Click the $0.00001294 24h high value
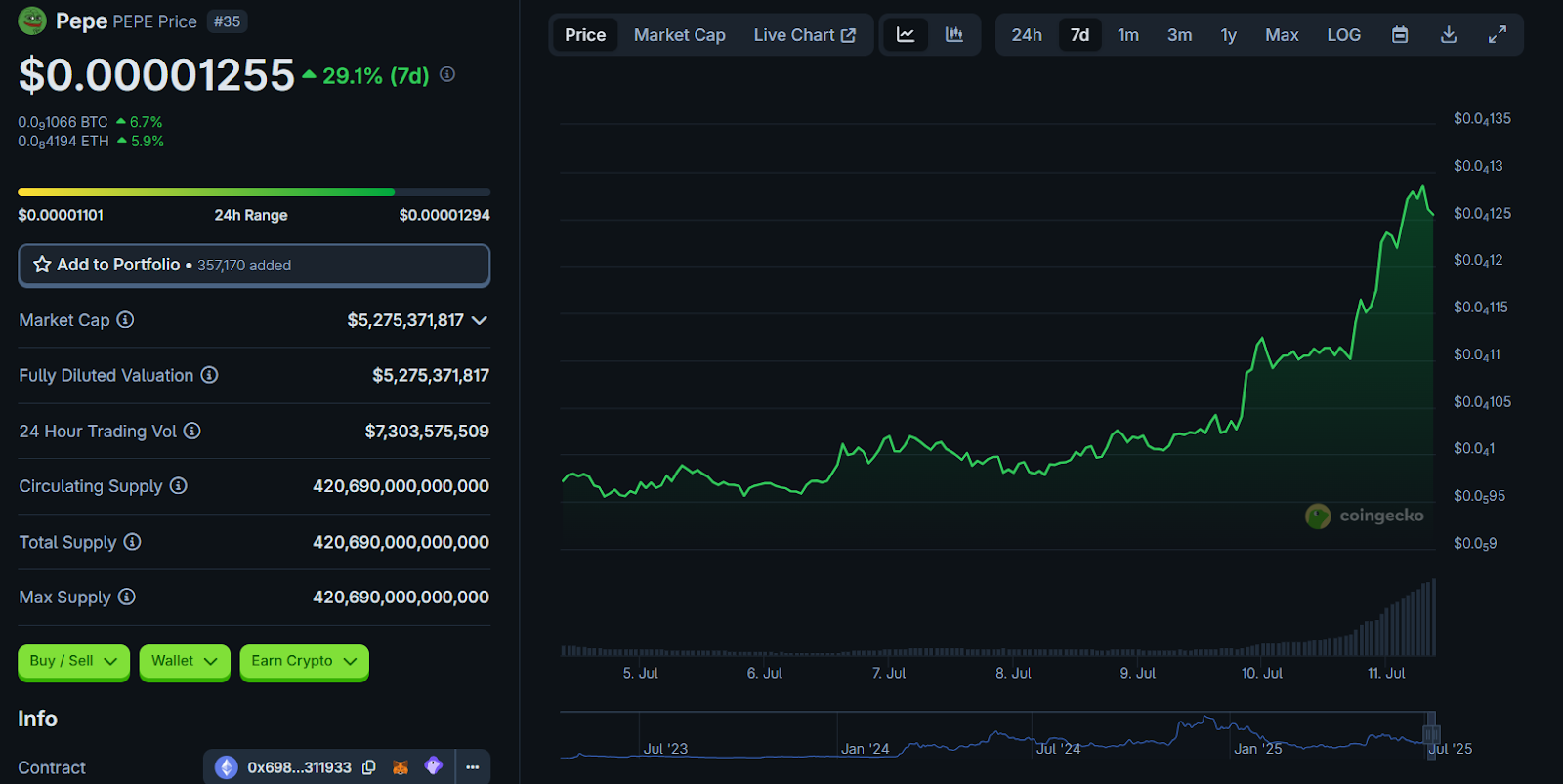1563x784 pixels. point(444,215)
